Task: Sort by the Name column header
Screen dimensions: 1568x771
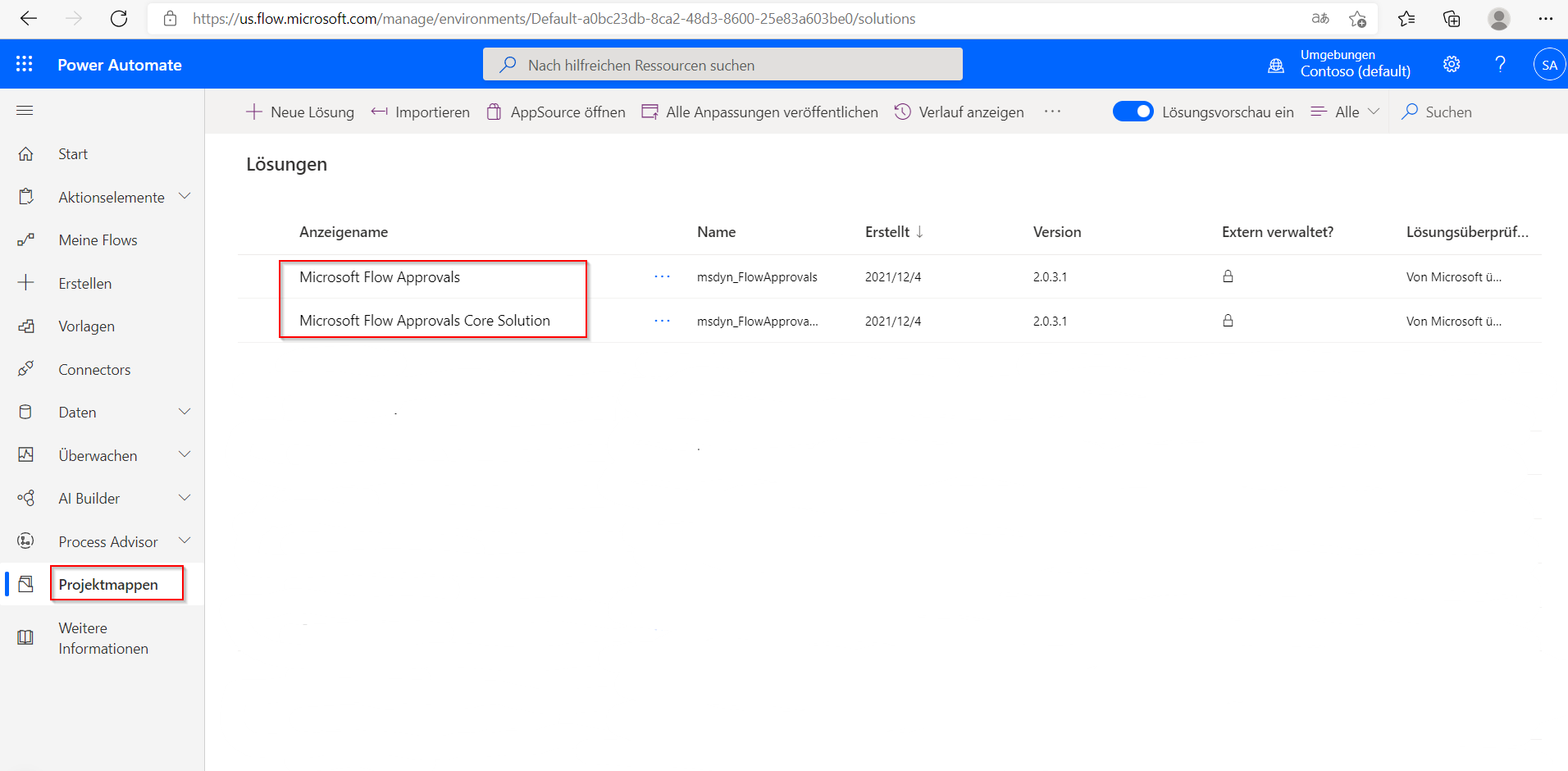Action: (716, 232)
